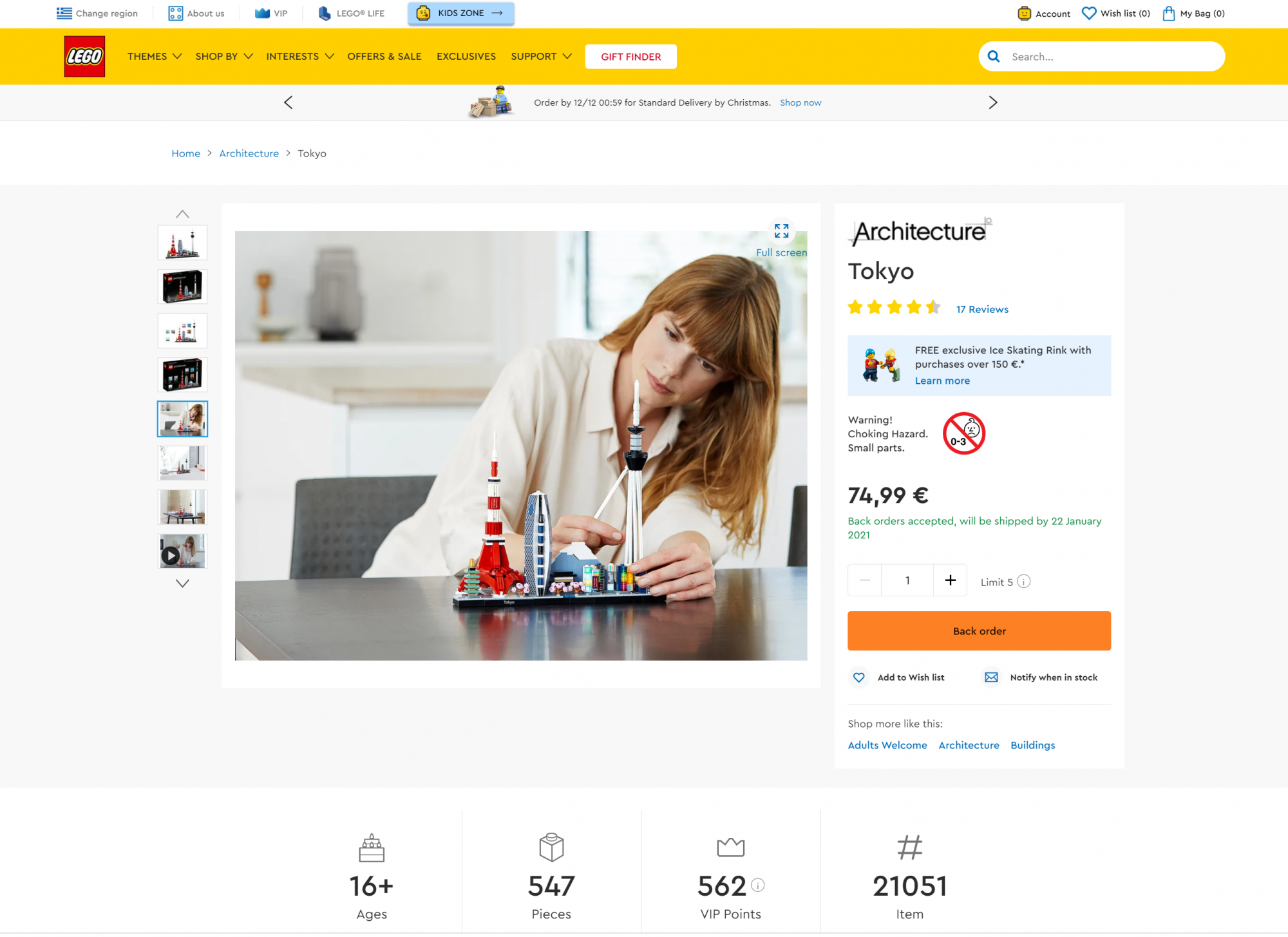This screenshot has width=1288, height=937.
Task: Click the Back order button
Action: [x=979, y=631]
